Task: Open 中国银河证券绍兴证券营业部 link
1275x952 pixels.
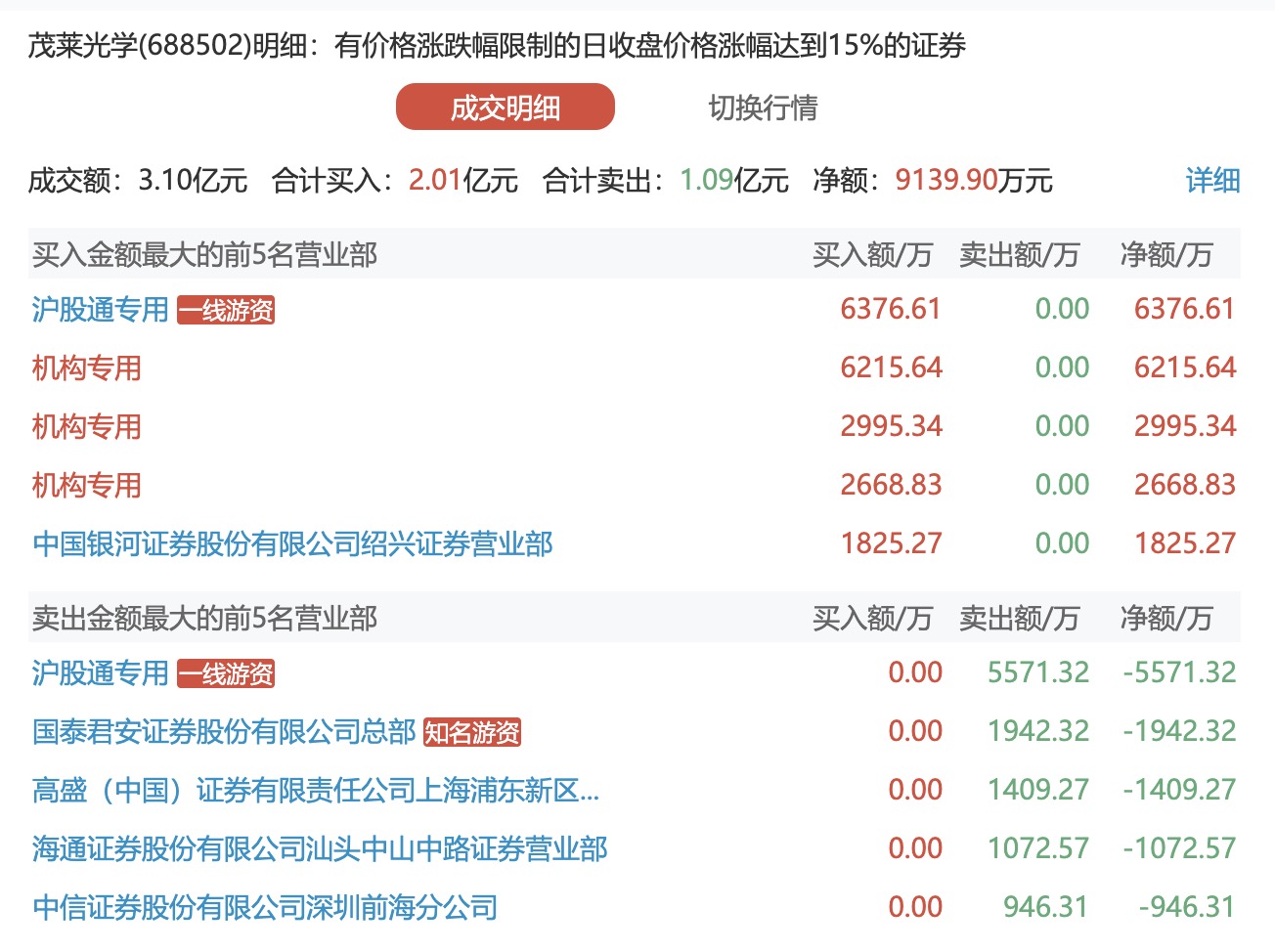Action: click(292, 544)
